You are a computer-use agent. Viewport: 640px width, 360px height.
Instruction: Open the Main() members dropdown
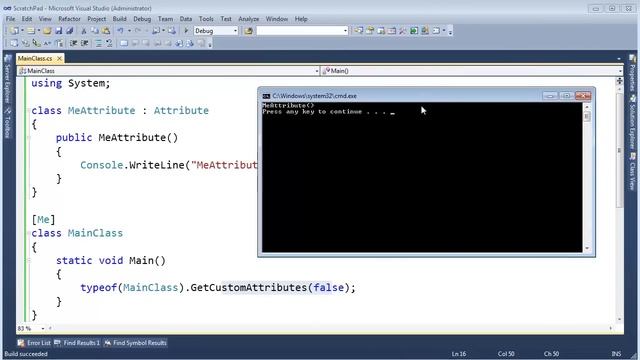[620, 71]
